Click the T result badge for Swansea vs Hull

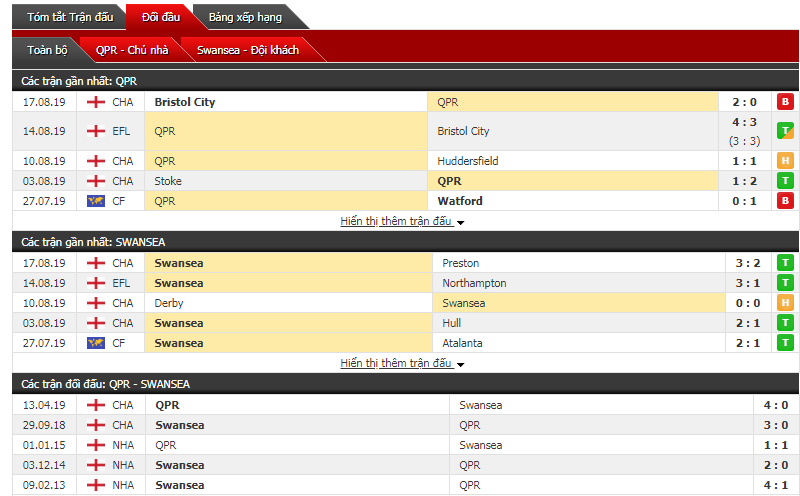pos(785,323)
